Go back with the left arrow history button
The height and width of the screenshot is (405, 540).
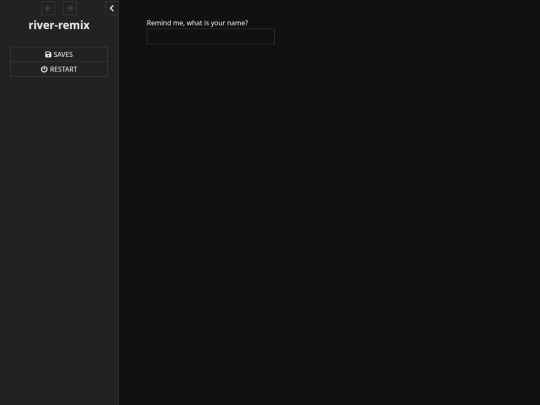pos(48,8)
